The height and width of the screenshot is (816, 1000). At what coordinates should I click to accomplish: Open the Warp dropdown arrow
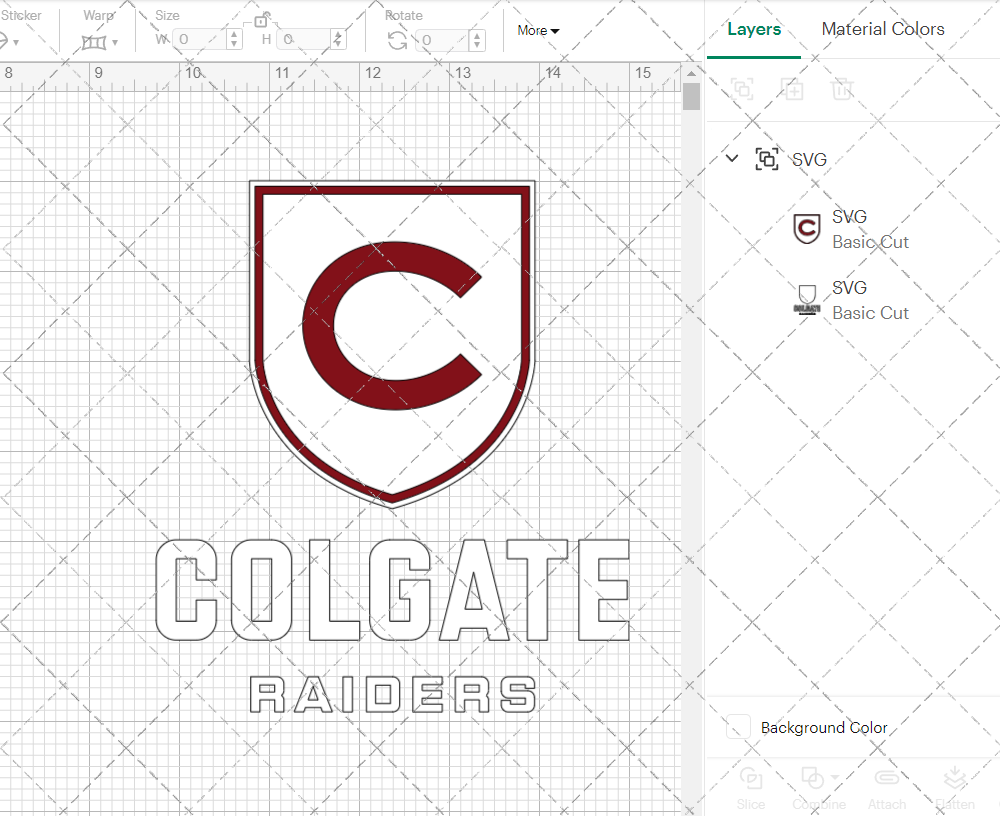pos(115,43)
